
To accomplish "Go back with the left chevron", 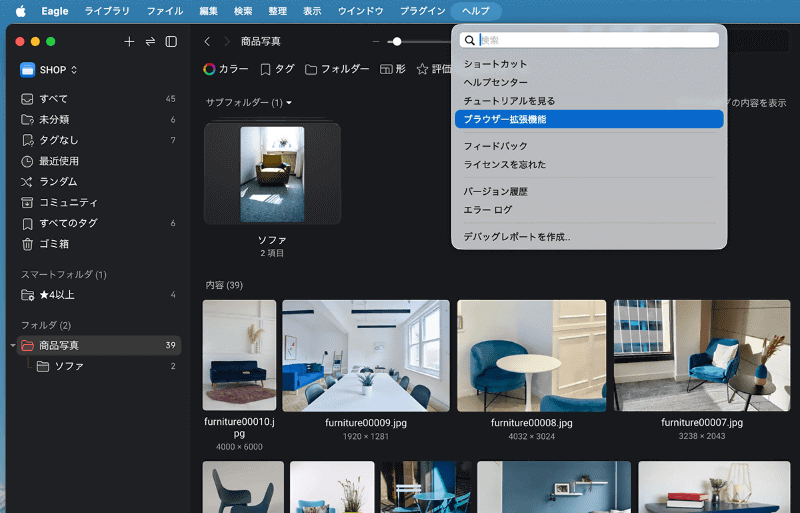I will click(207, 42).
